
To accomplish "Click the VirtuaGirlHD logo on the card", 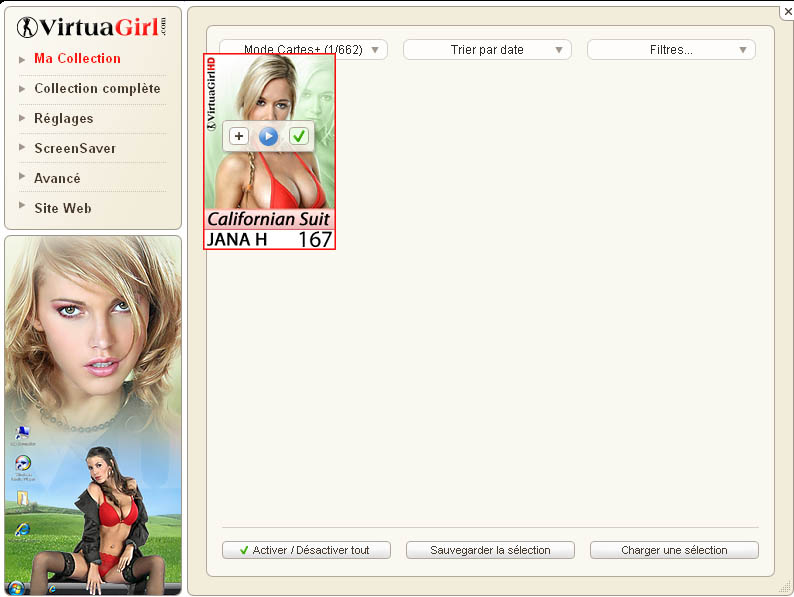I will pos(211,95).
